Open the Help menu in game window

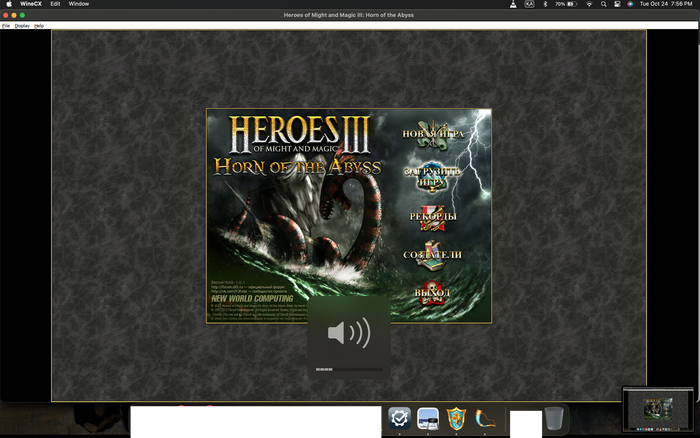39,26
